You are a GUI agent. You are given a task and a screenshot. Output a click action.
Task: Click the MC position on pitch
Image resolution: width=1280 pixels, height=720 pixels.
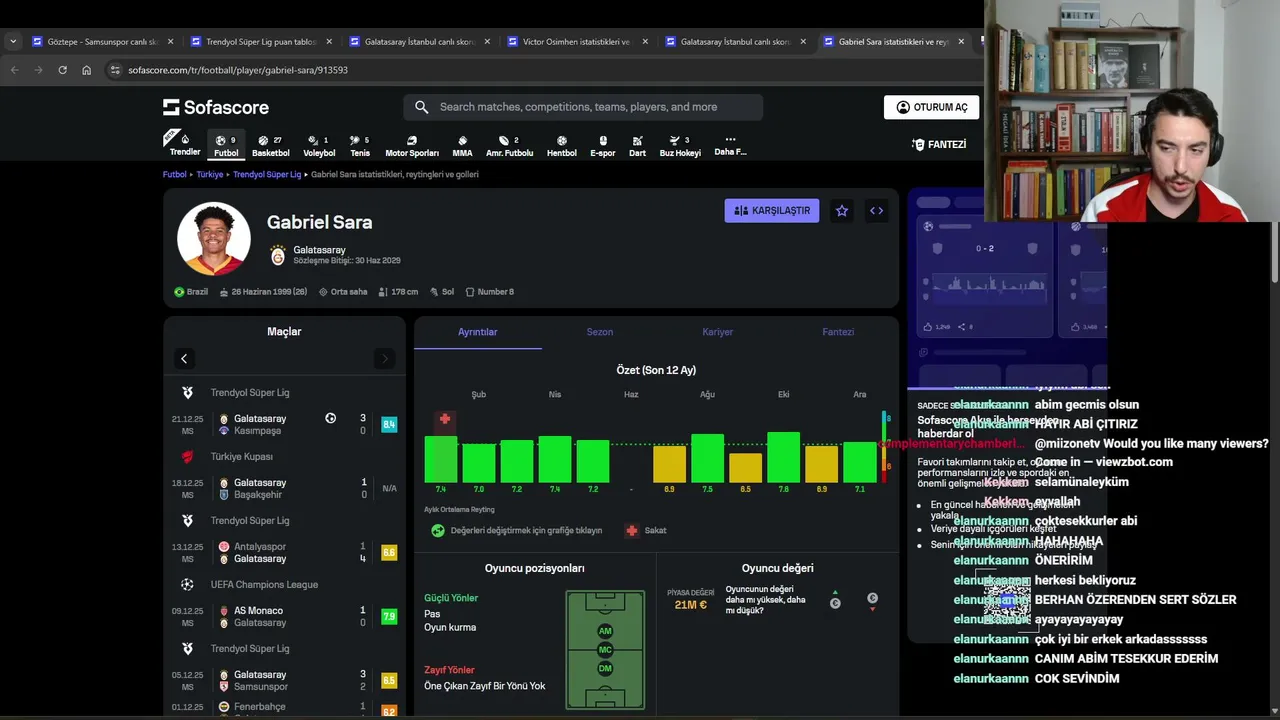coord(605,649)
